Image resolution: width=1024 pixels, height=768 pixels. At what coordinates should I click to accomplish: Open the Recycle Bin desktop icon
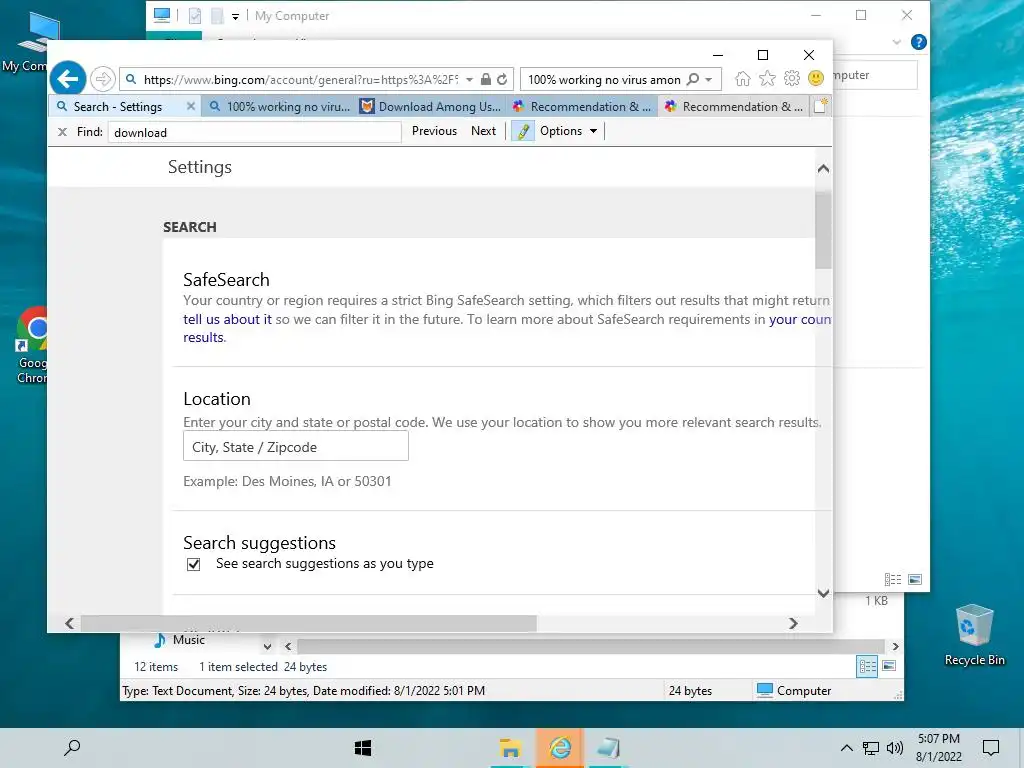click(x=974, y=635)
